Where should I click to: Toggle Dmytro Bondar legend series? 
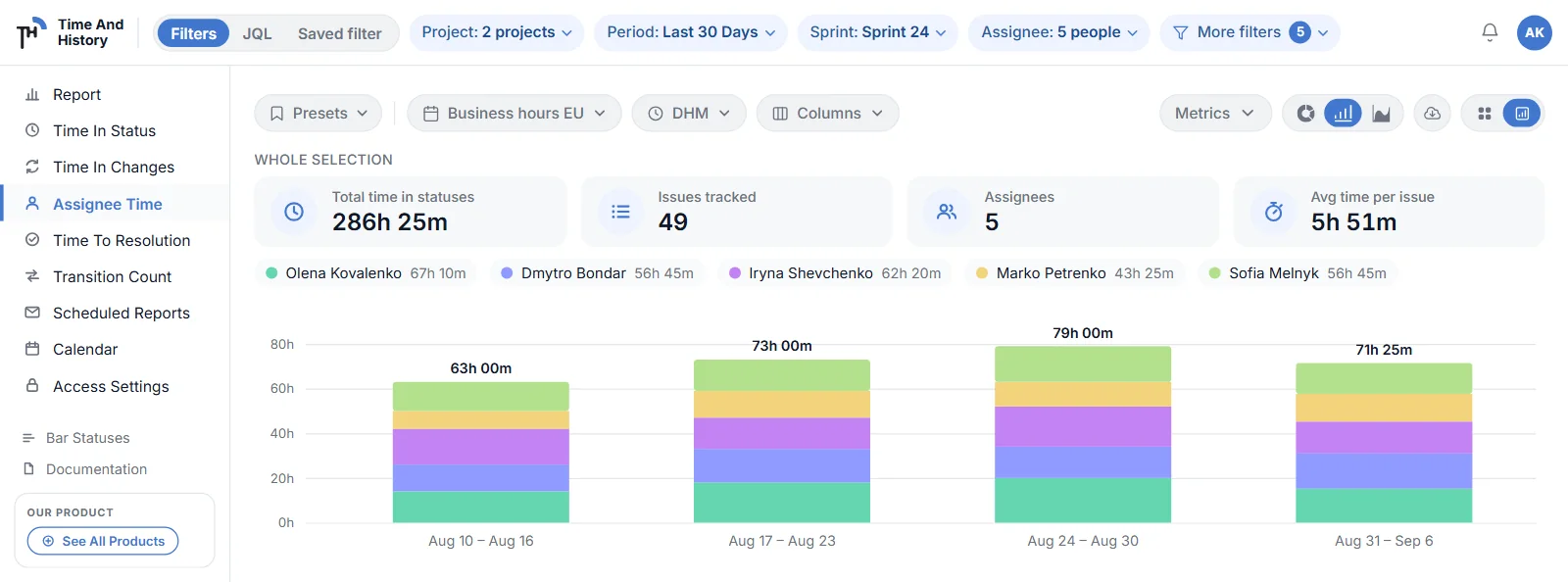point(597,273)
